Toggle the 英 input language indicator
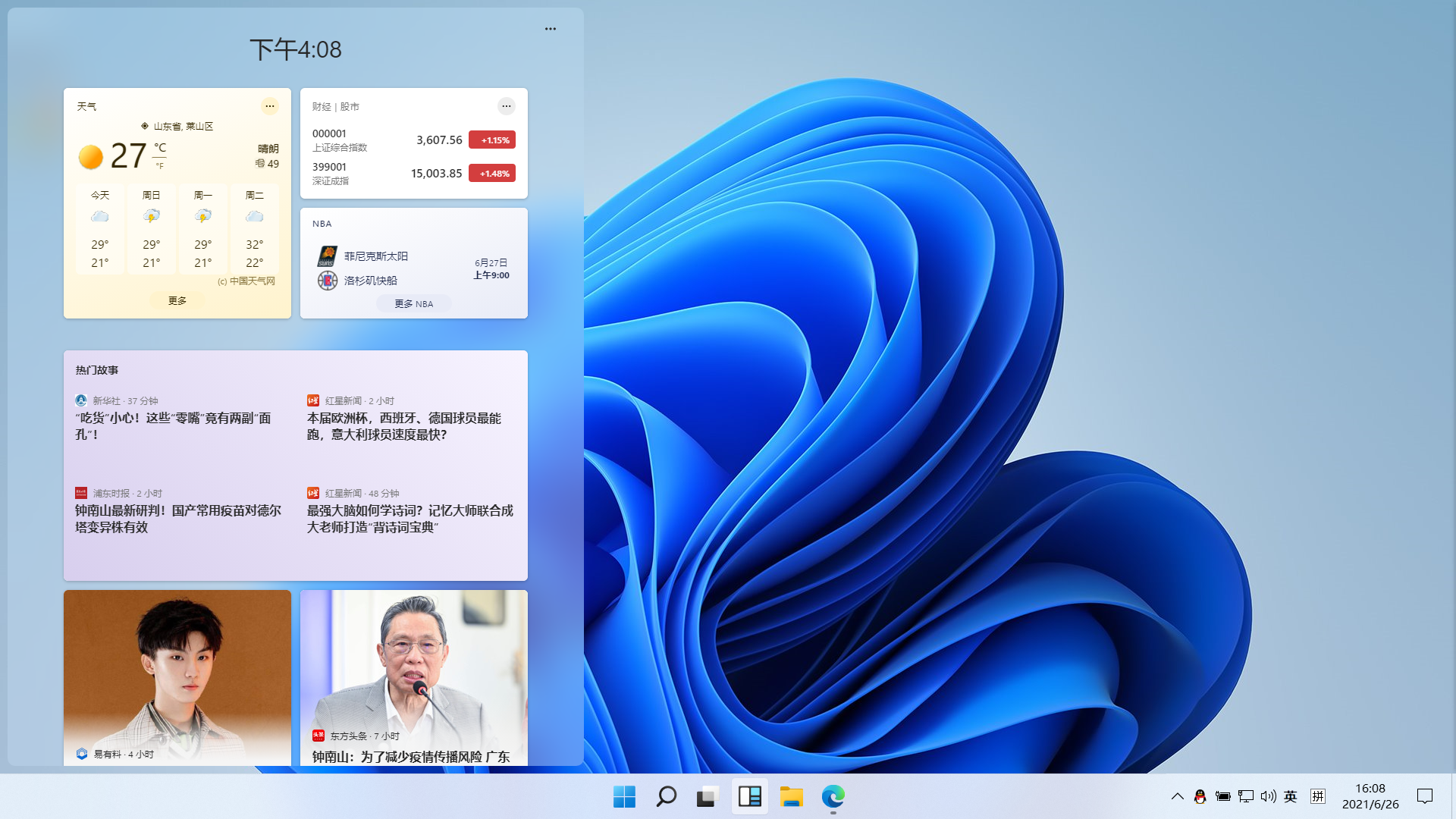 (1291, 796)
